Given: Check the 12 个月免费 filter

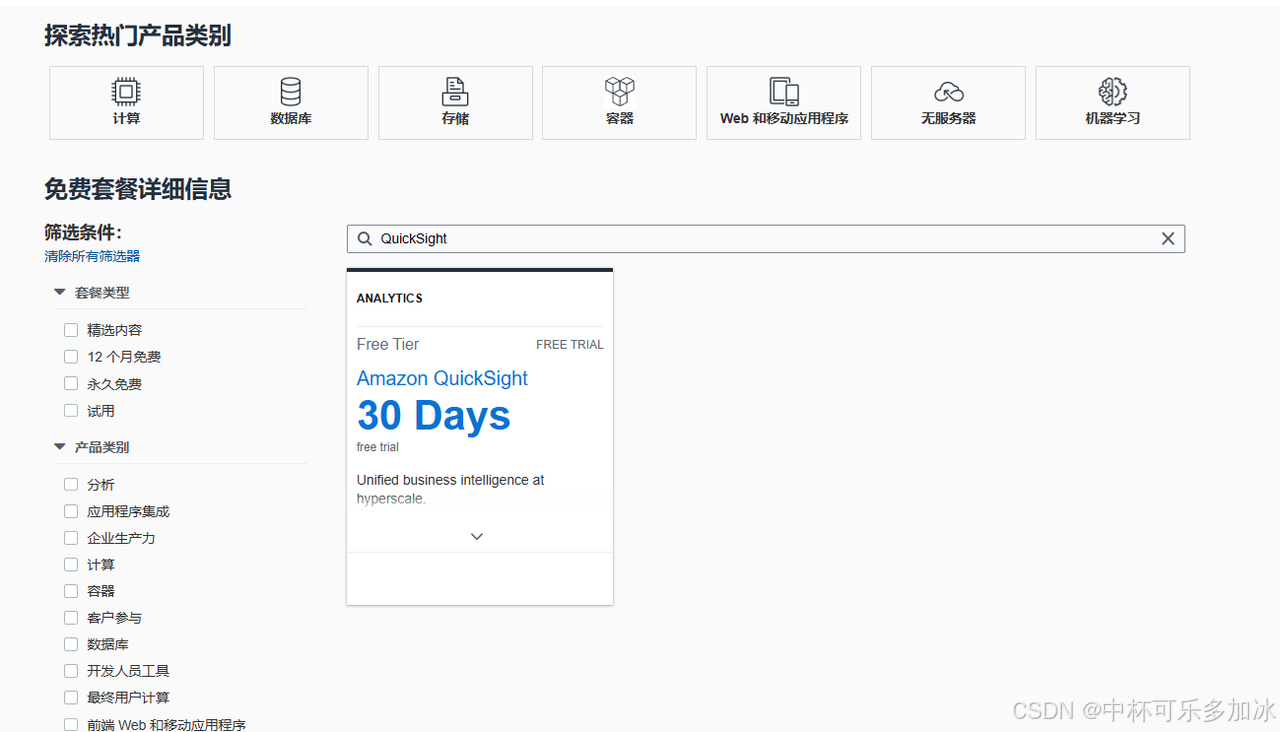Looking at the screenshot, I should pyautogui.click(x=71, y=357).
